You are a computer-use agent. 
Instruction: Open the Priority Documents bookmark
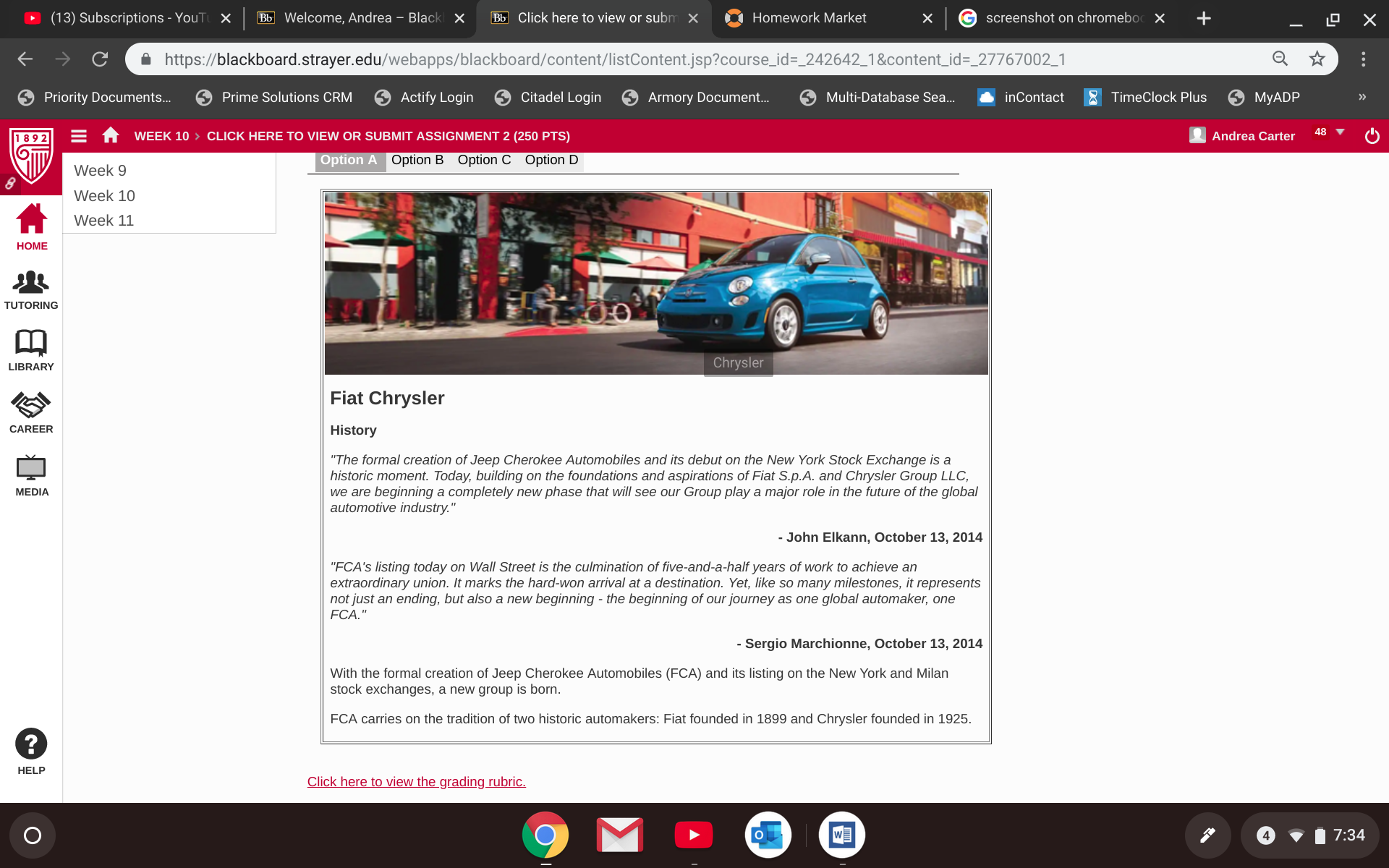(x=95, y=97)
